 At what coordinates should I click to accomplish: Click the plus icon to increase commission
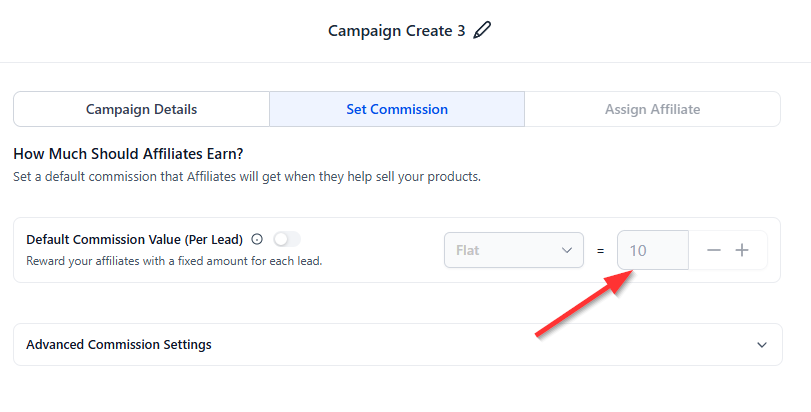pos(742,250)
